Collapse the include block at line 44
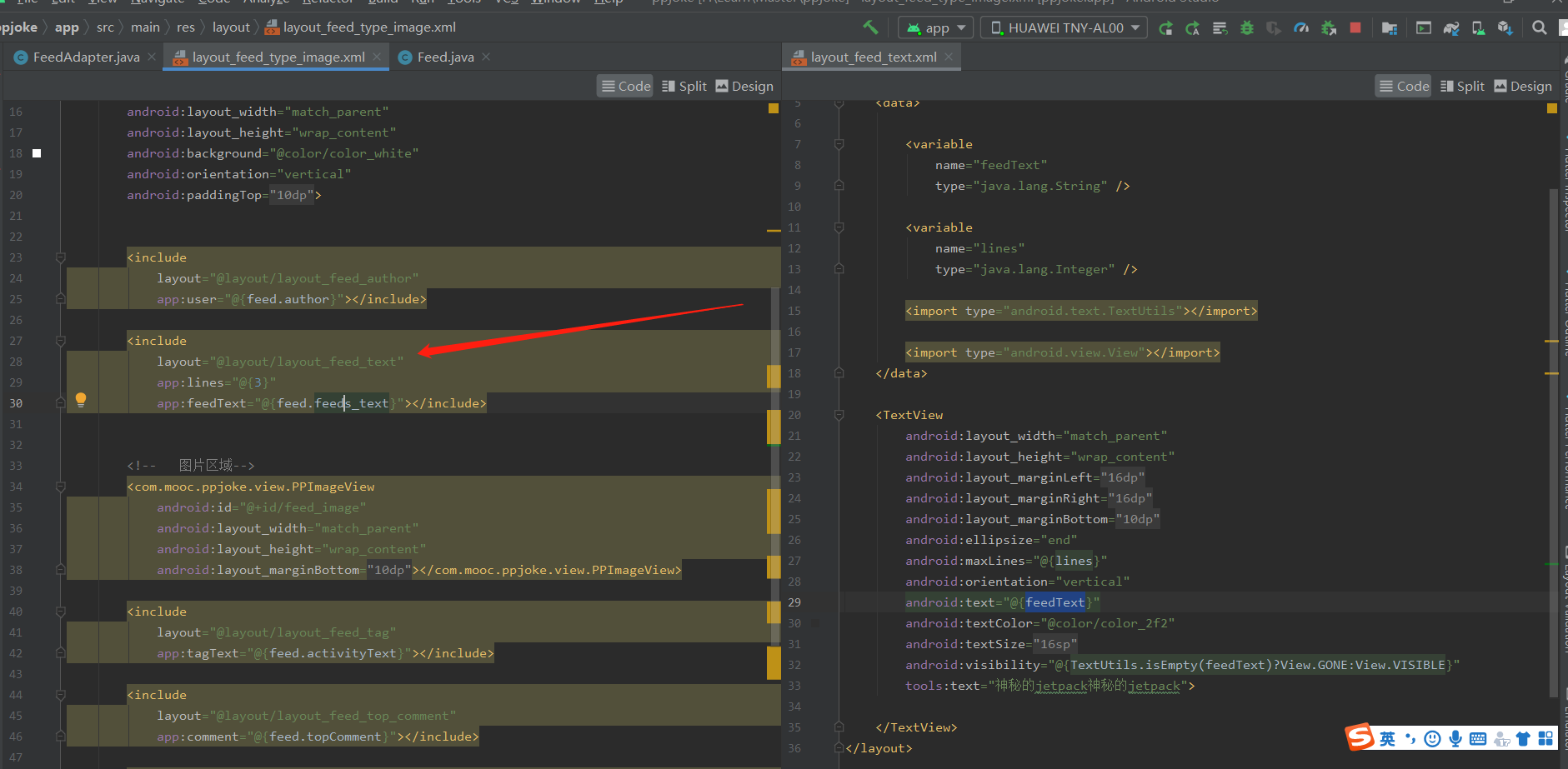The width and height of the screenshot is (1568, 769). point(61,695)
